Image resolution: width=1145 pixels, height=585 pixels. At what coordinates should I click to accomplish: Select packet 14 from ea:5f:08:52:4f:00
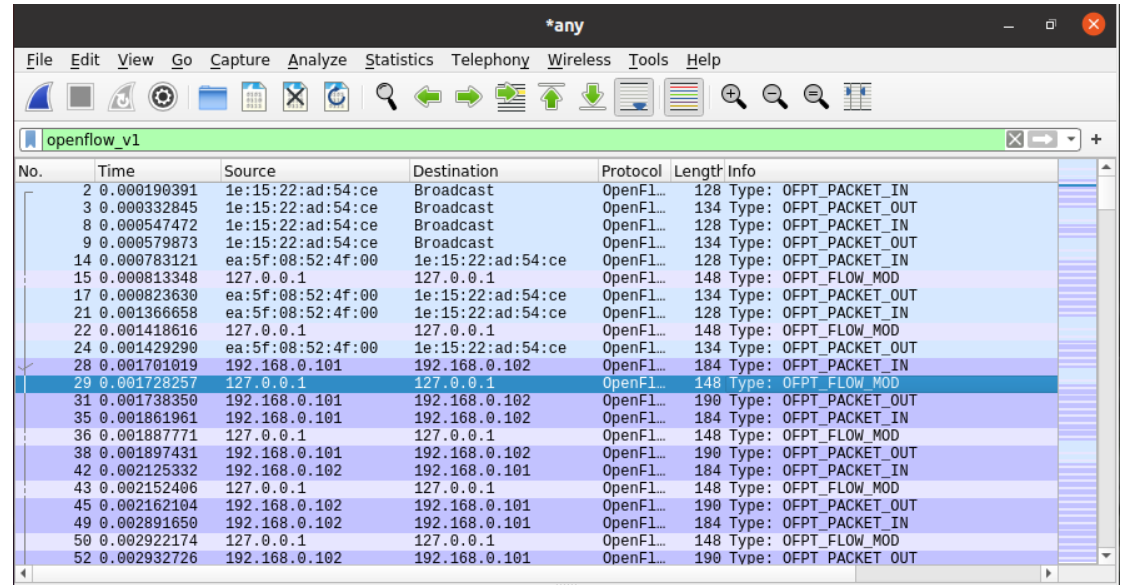pyautogui.click(x=537, y=261)
